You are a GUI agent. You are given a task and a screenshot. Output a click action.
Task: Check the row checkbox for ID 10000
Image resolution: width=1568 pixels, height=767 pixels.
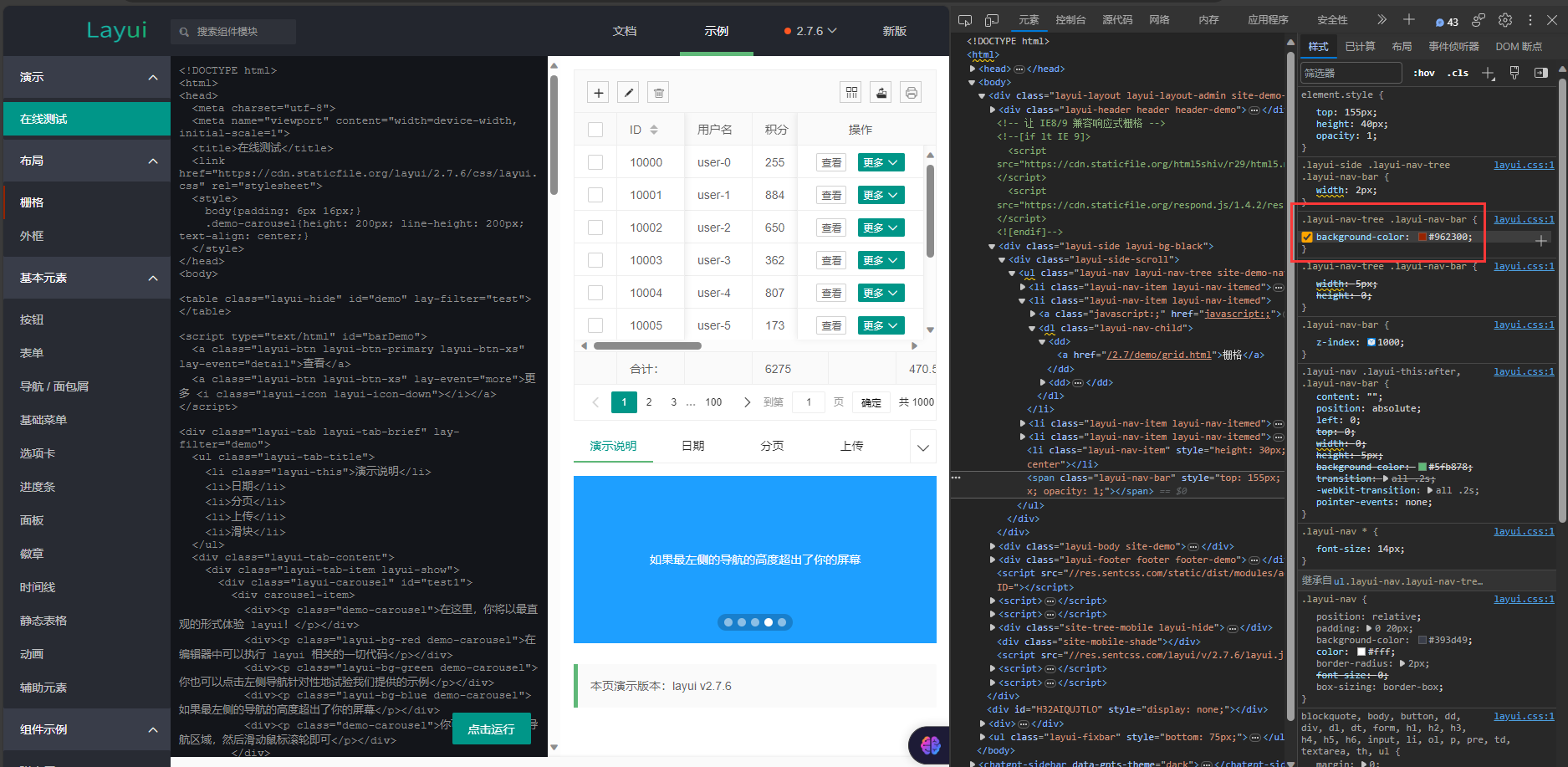[x=595, y=162]
